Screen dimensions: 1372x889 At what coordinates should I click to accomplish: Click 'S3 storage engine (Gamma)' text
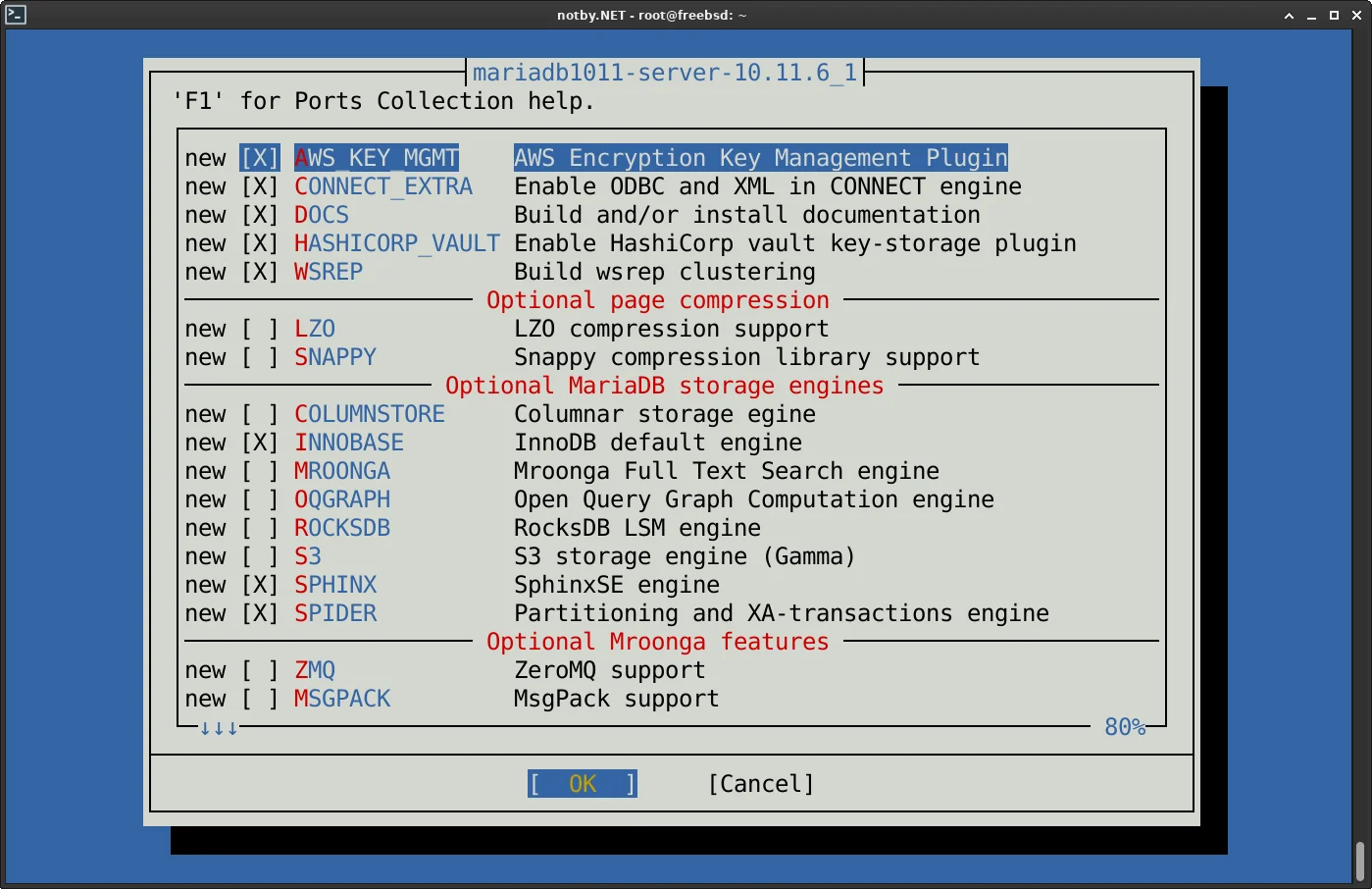(x=685, y=556)
